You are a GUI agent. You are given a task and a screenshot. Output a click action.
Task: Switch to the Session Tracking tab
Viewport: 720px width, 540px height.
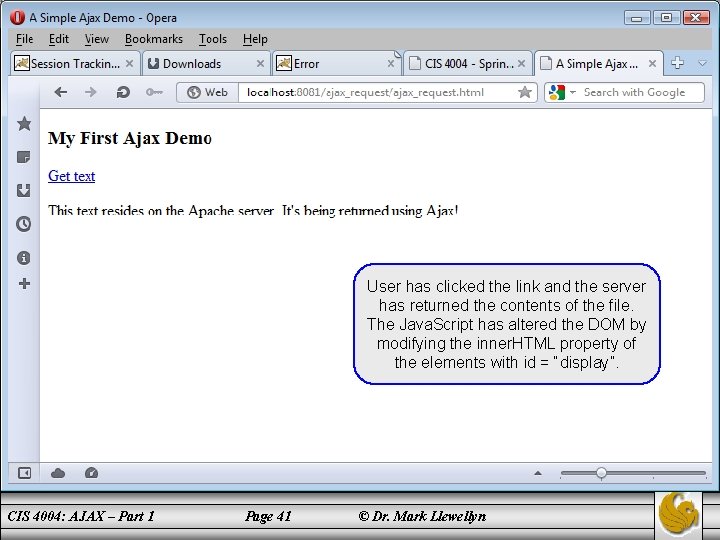click(75, 63)
